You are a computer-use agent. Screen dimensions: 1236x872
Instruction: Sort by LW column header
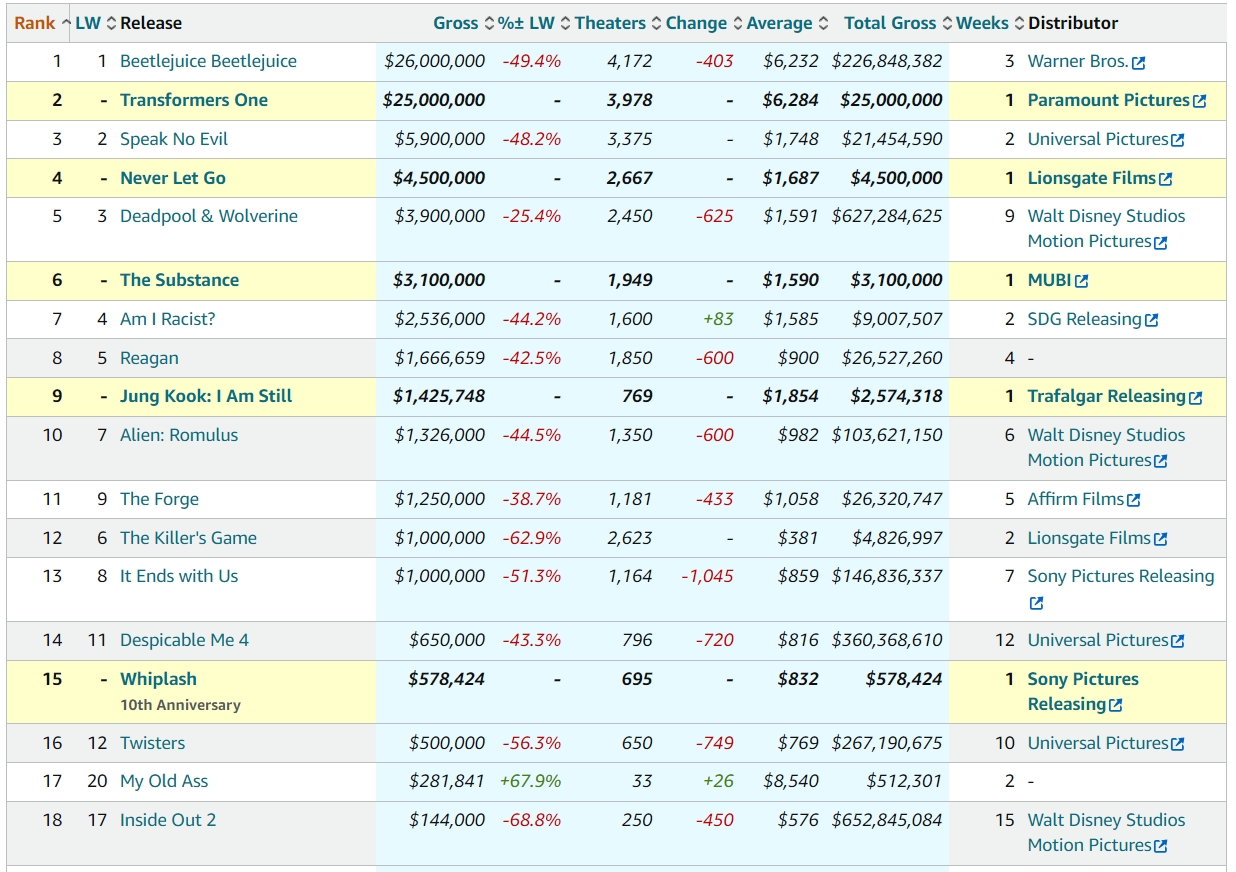(96, 23)
